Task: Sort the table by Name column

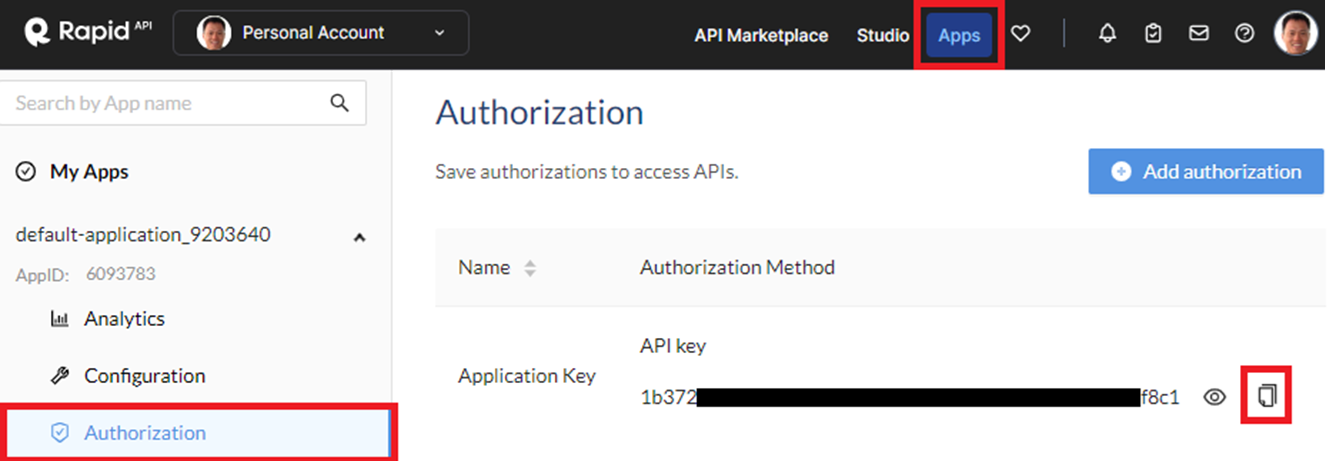Action: 530,268
